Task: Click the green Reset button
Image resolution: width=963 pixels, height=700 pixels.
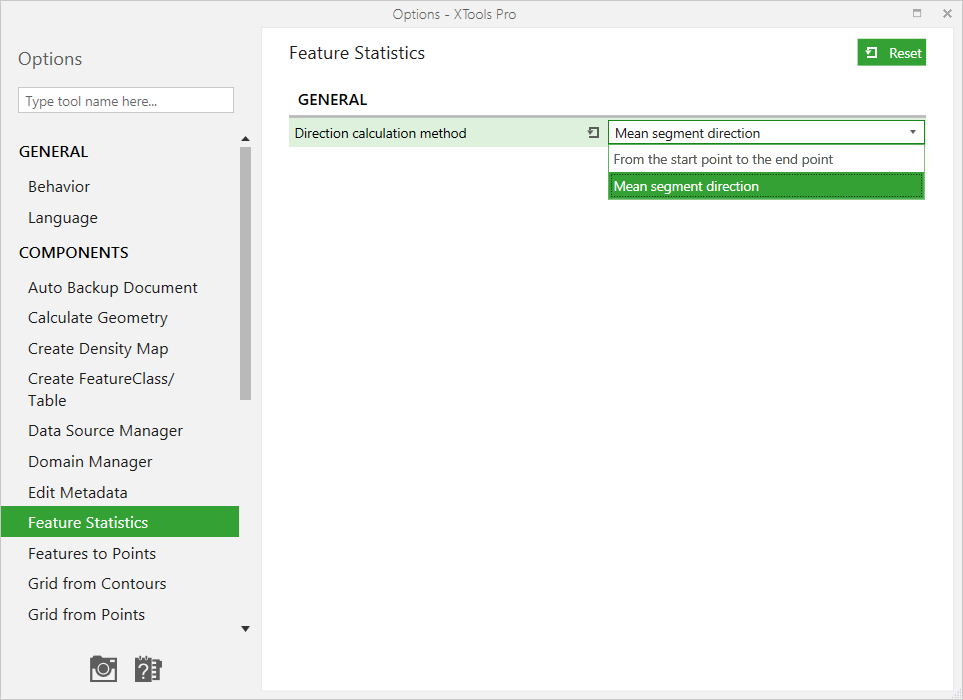Action: 892,53
